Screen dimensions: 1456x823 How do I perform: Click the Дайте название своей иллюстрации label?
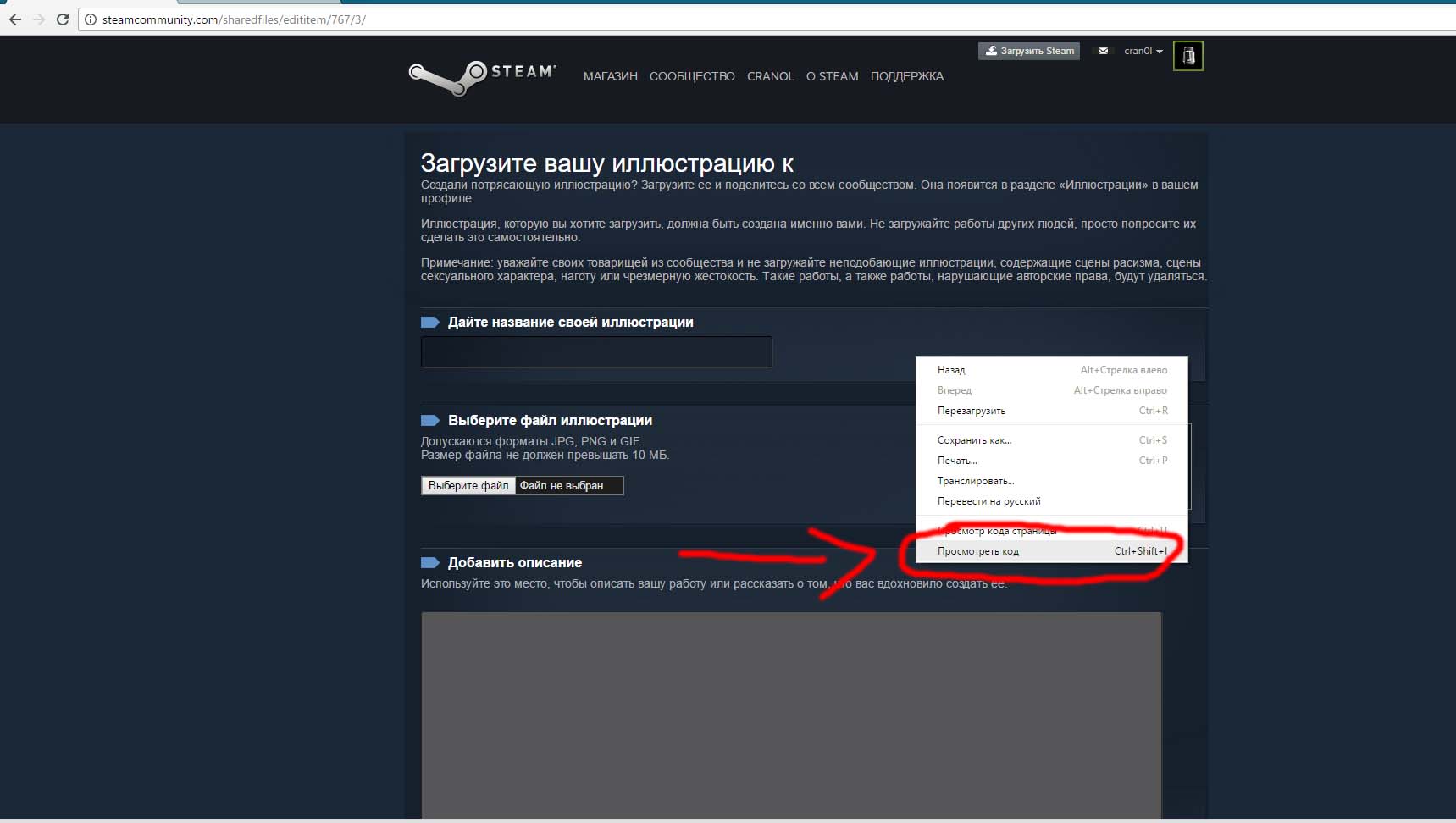(571, 322)
